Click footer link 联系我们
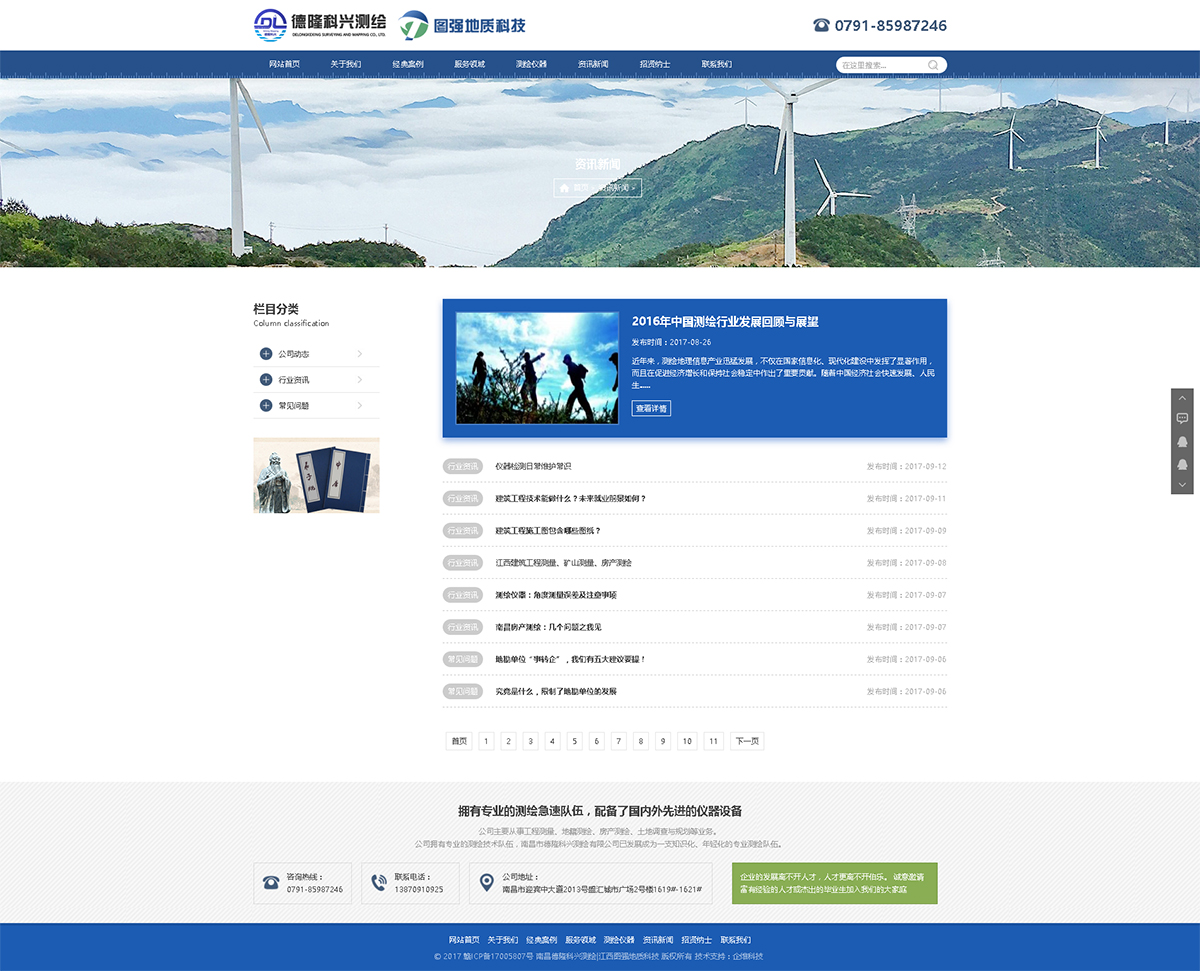 coord(735,940)
